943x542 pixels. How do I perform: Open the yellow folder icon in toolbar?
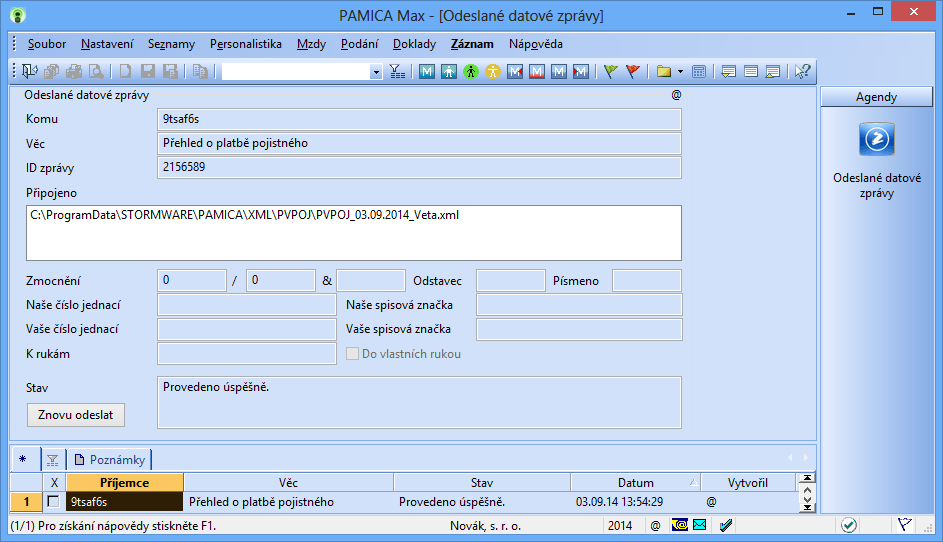tap(663, 72)
